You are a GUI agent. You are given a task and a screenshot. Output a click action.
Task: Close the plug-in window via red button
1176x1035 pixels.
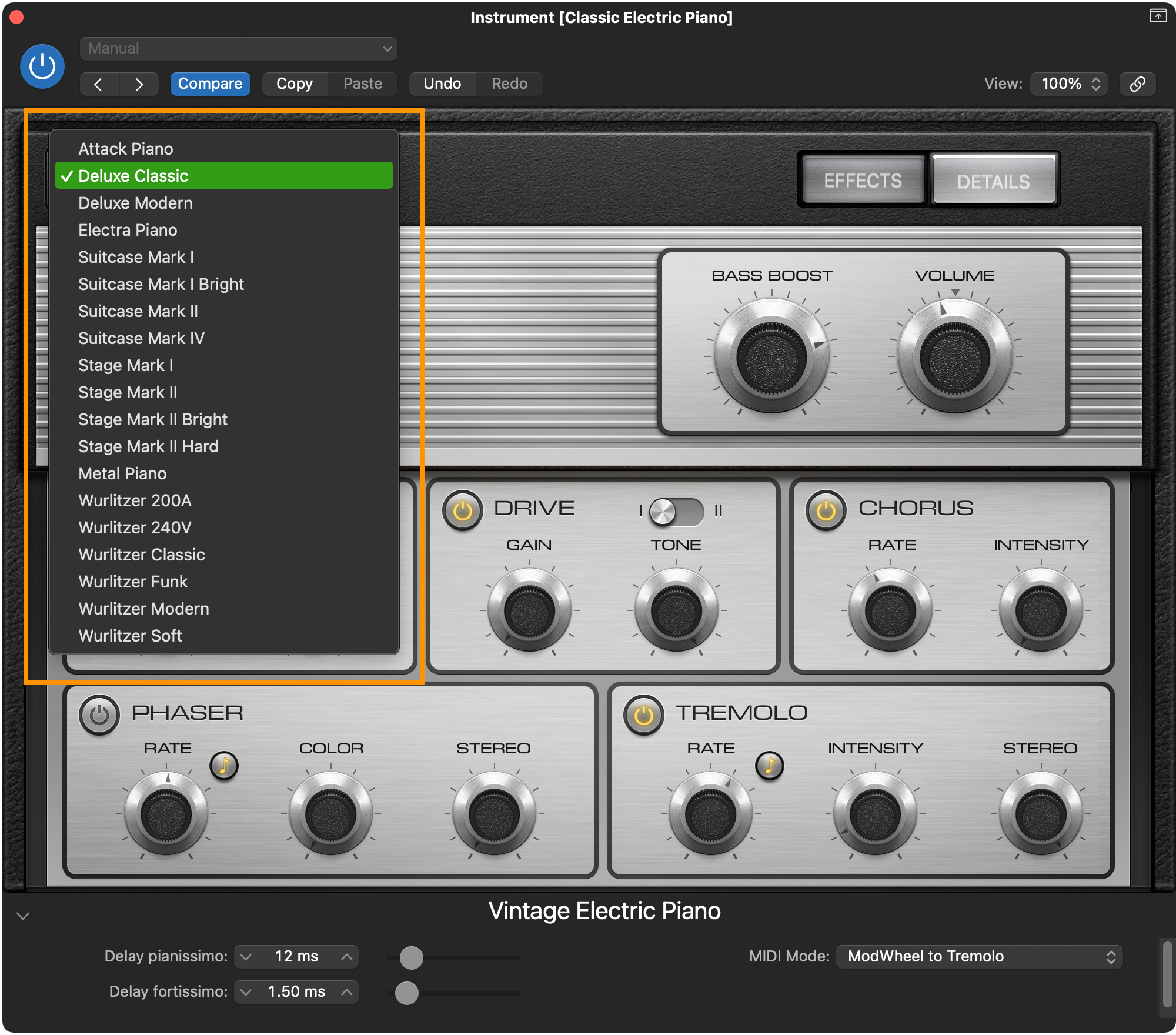(x=16, y=17)
